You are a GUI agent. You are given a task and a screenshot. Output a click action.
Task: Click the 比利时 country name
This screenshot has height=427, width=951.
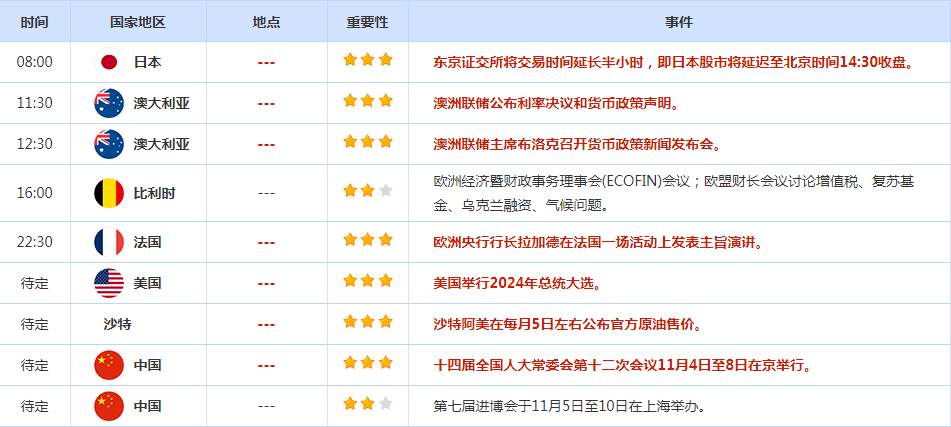(155, 193)
